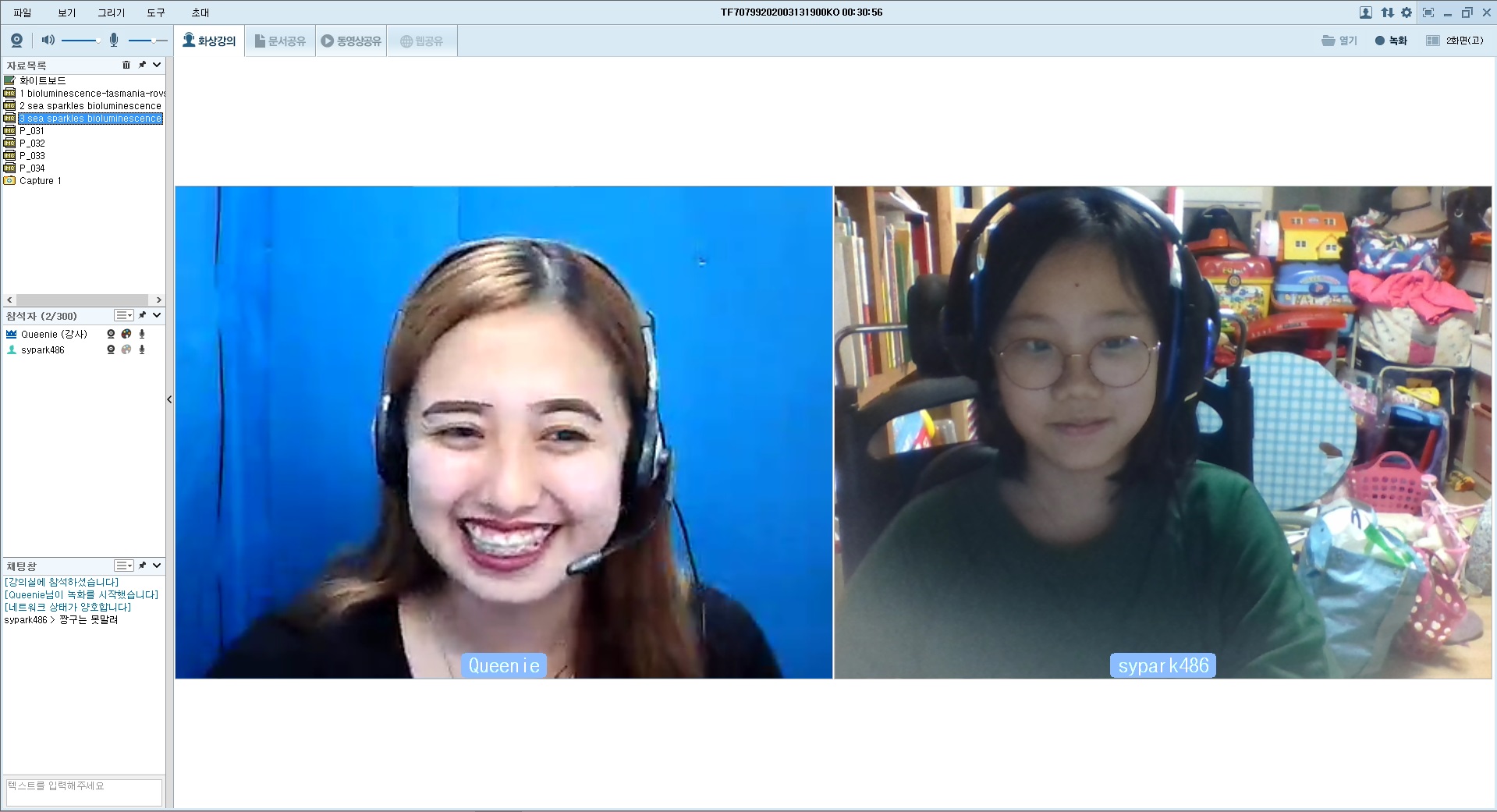This screenshot has height=812, width=1497.
Task: Click the chat text input field
Action: pyautogui.click(x=83, y=792)
